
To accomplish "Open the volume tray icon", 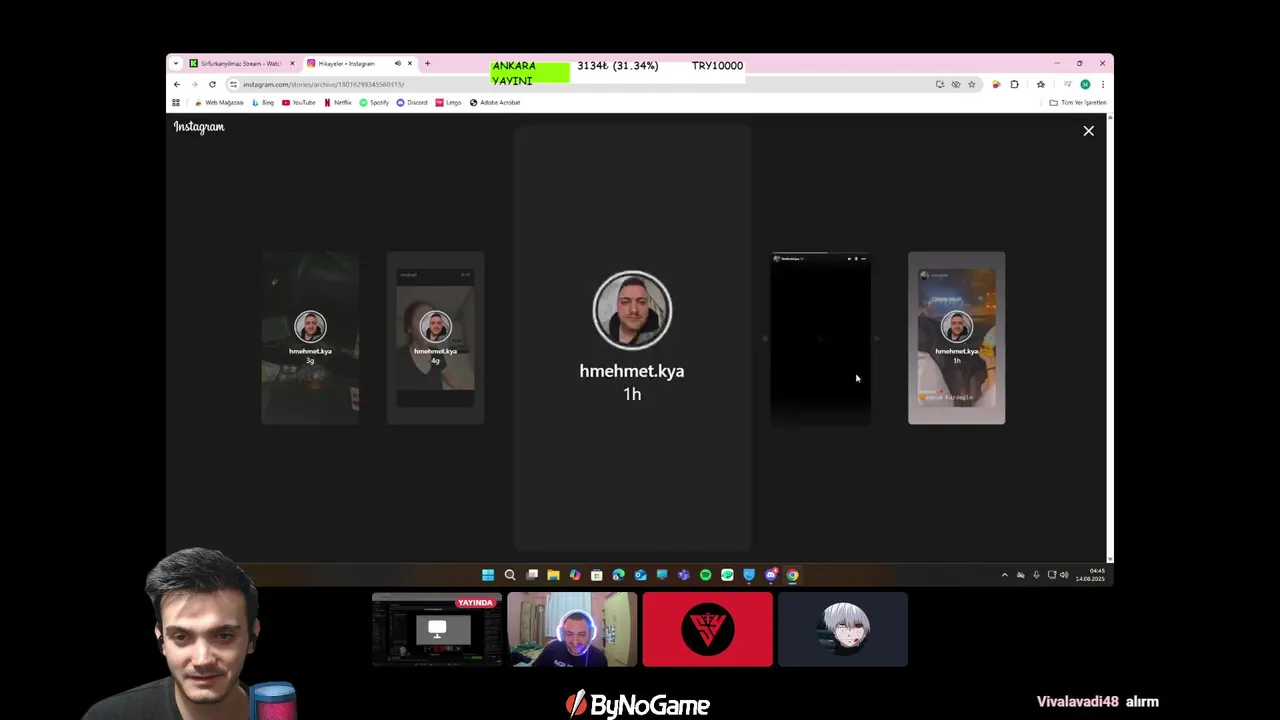I will (x=1064, y=575).
